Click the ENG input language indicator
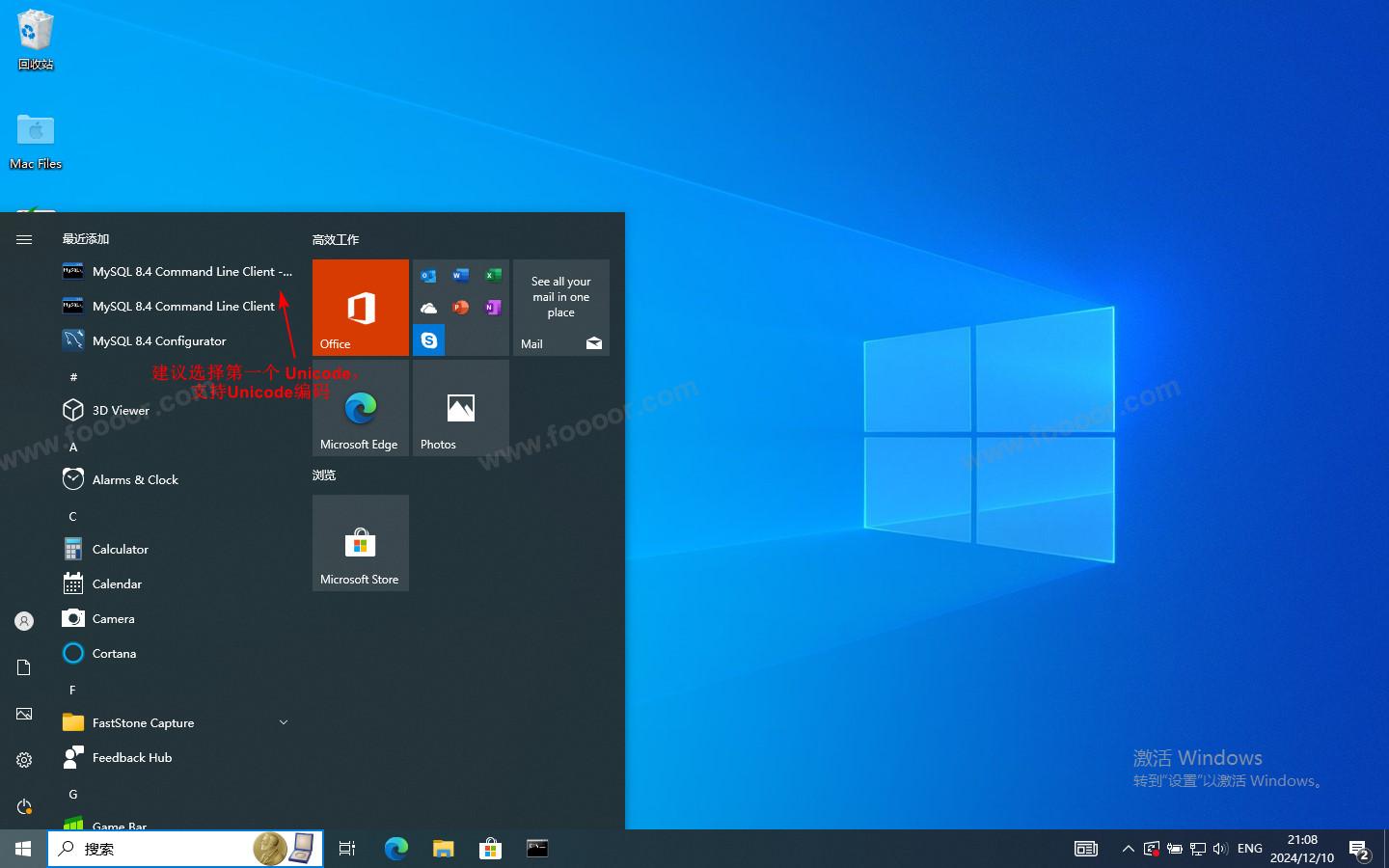Image resolution: width=1389 pixels, height=868 pixels. (1249, 849)
